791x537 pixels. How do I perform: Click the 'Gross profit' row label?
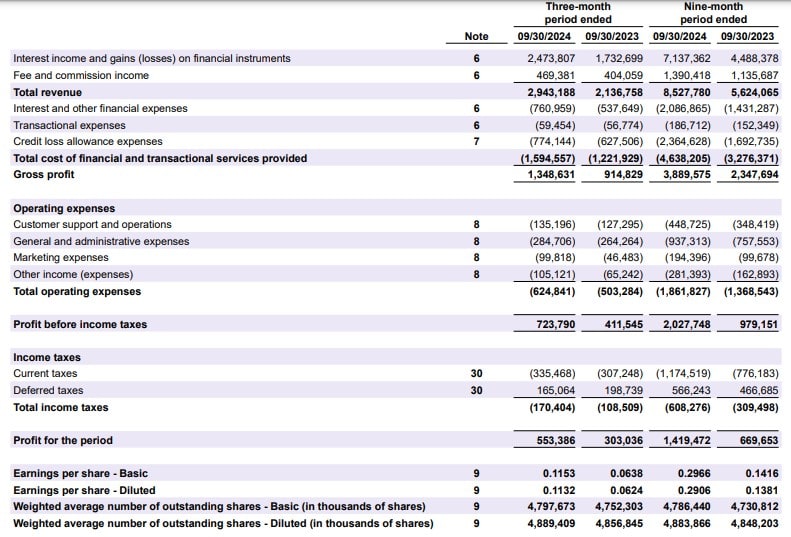point(43,175)
